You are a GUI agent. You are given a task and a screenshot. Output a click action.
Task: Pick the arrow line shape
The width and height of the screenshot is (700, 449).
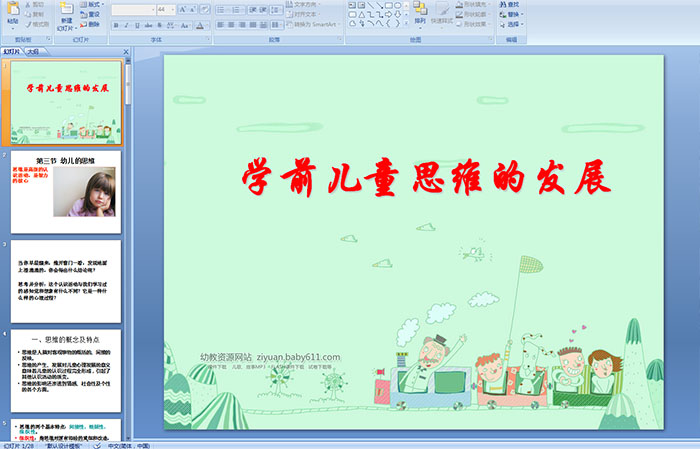point(379,5)
